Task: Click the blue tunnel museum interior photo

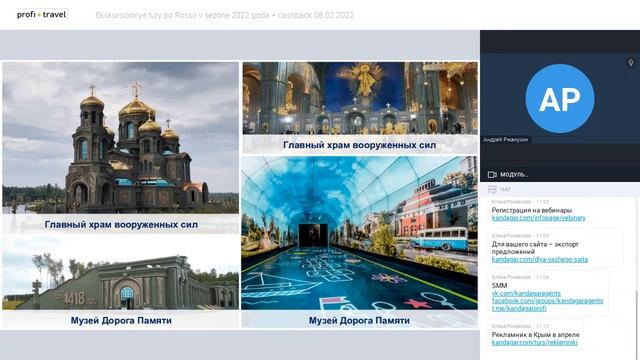Action: [x=359, y=233]
